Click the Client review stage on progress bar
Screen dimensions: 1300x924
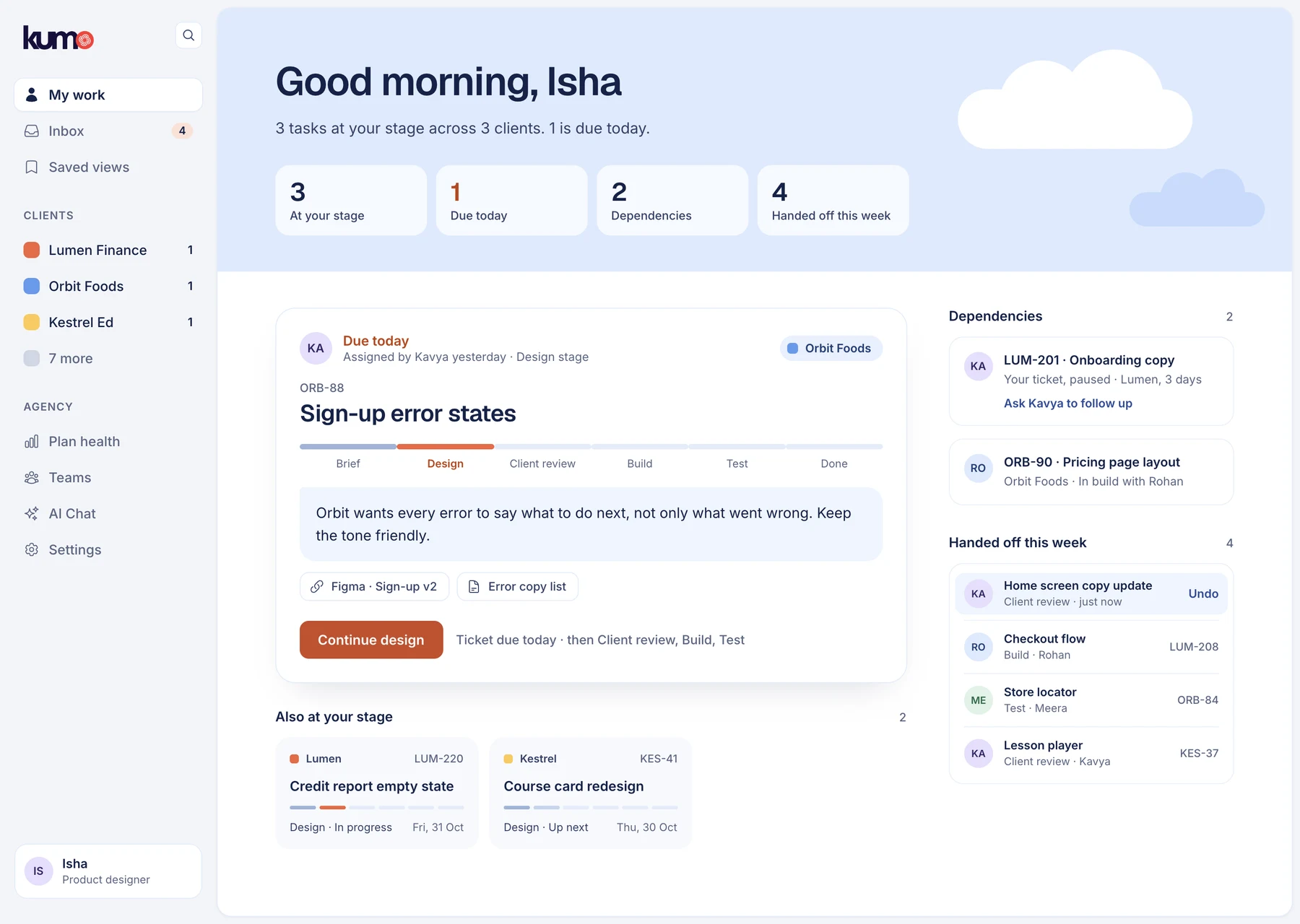[542, 456]
